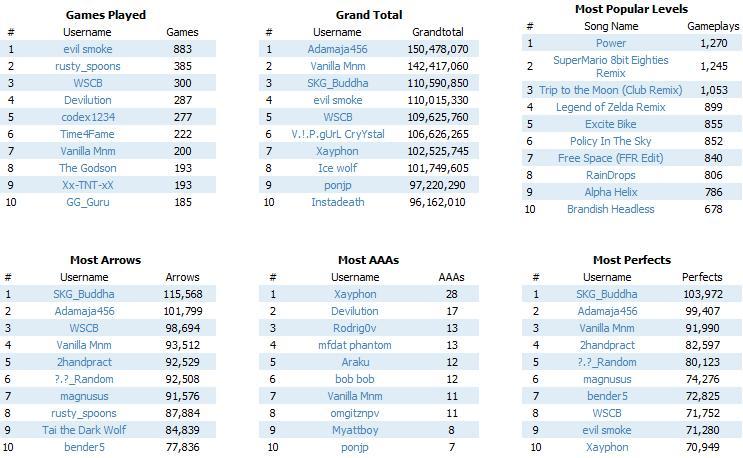Click rusty_spoons in Games Played table
Image resolution: width=743 pixels, height=458 pixels.
[x=88, y=66]
